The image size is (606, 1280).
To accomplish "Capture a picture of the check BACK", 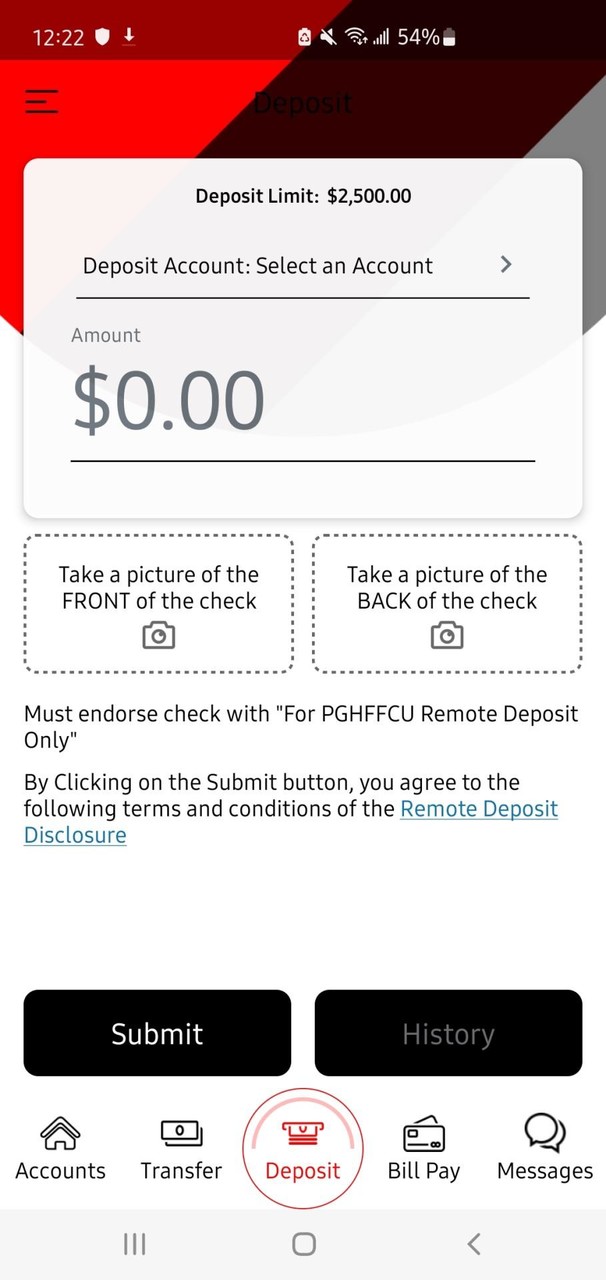I will (x=447, y=604).
